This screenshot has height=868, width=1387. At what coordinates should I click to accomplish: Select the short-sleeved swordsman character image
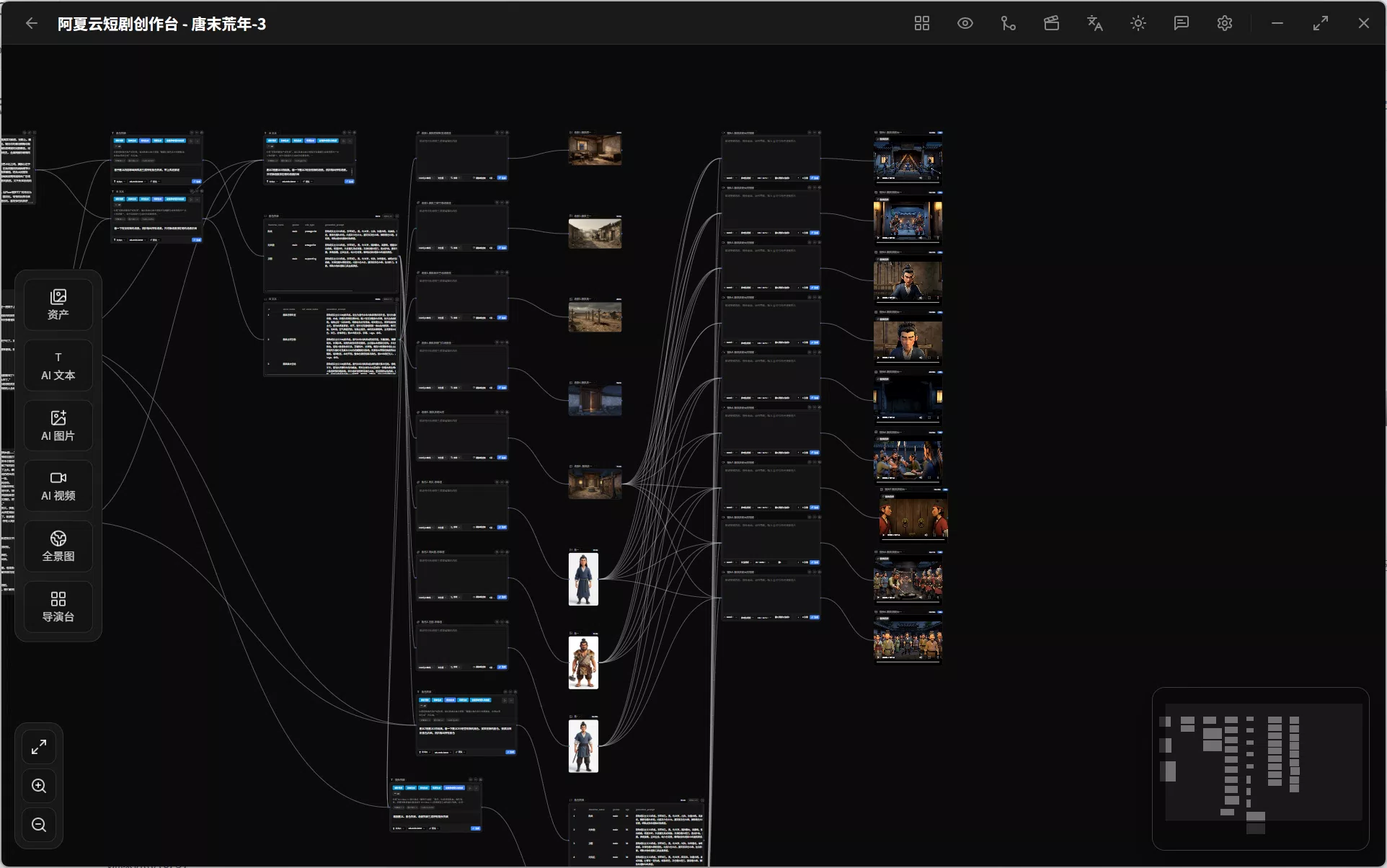(583, 746)
